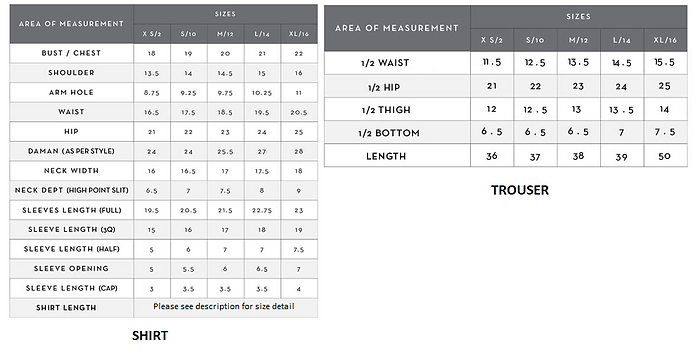Select the 1/2 WAIST row label
This screenshot has height=361, width=698.
click(385, 63)
